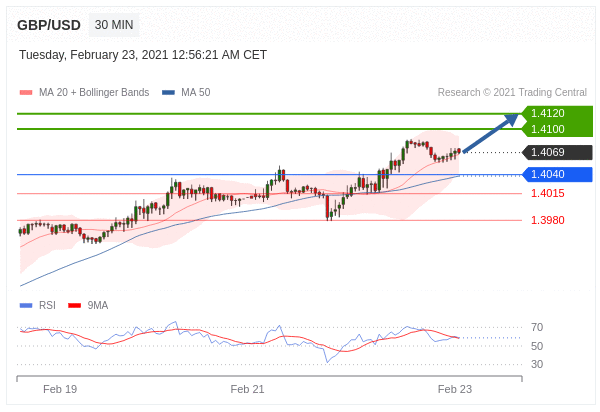Select the green 1.4100 resistance price tag
This screenshot has height=412, width=600.
[548, 129]
